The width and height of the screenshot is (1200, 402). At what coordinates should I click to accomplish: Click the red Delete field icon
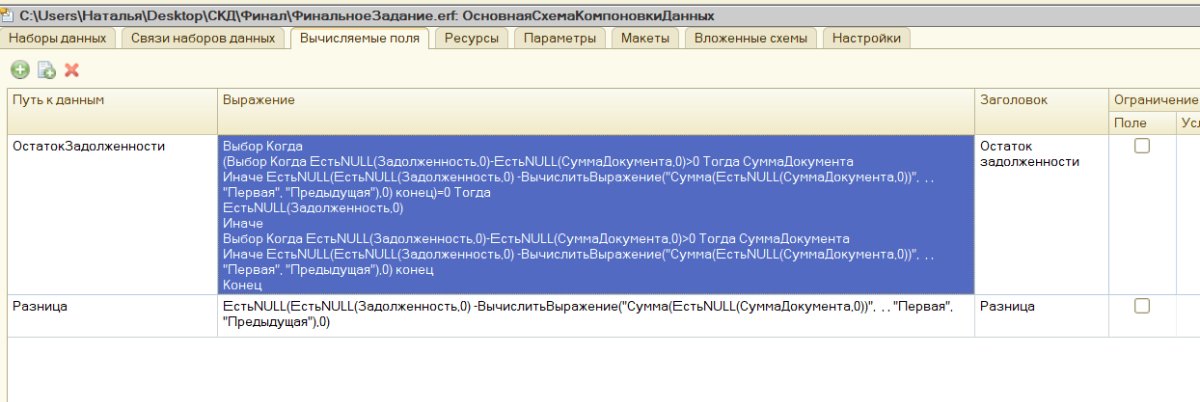point(72,69)
